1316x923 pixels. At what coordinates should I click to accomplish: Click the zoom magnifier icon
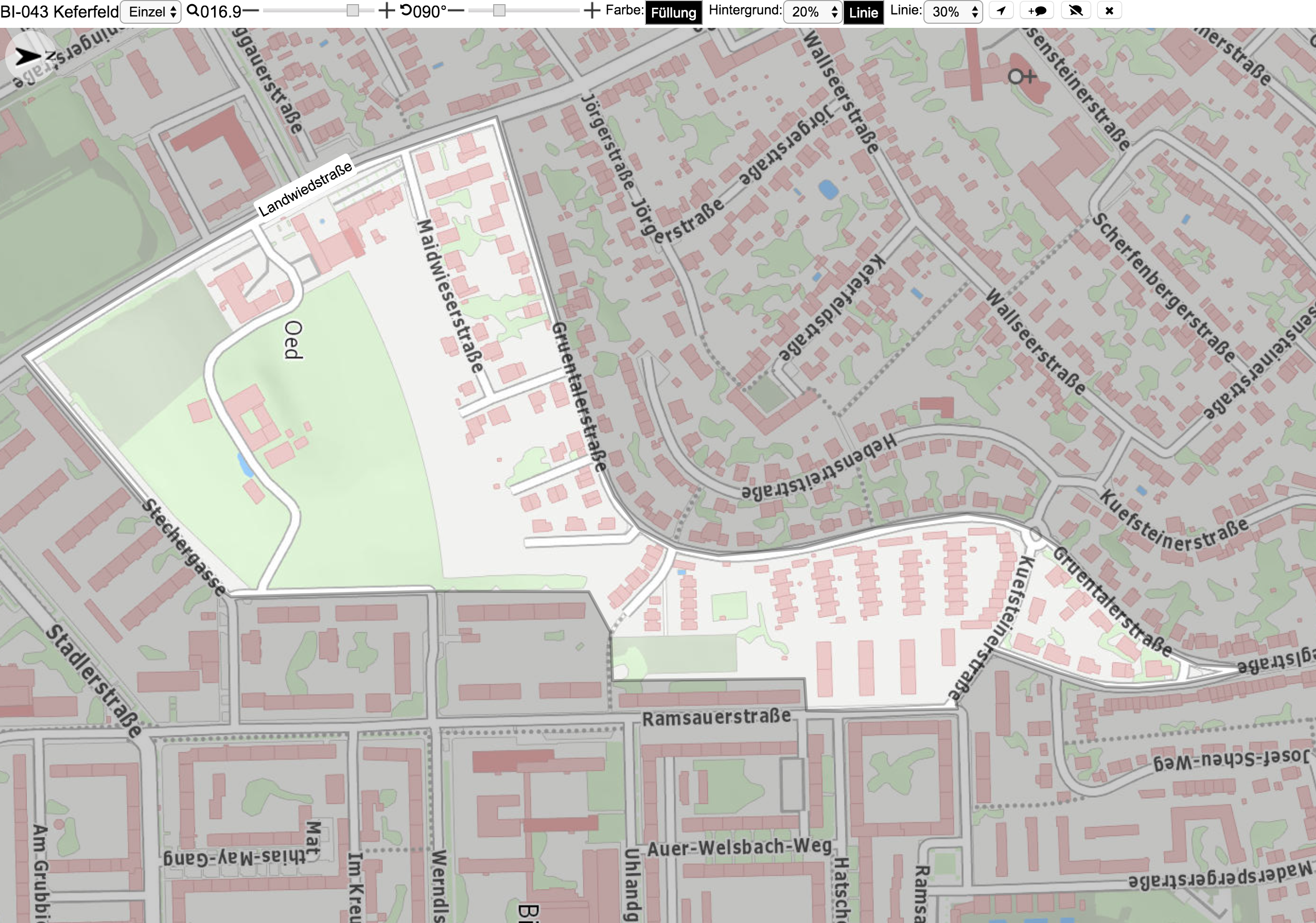click(x=193, y=11)
